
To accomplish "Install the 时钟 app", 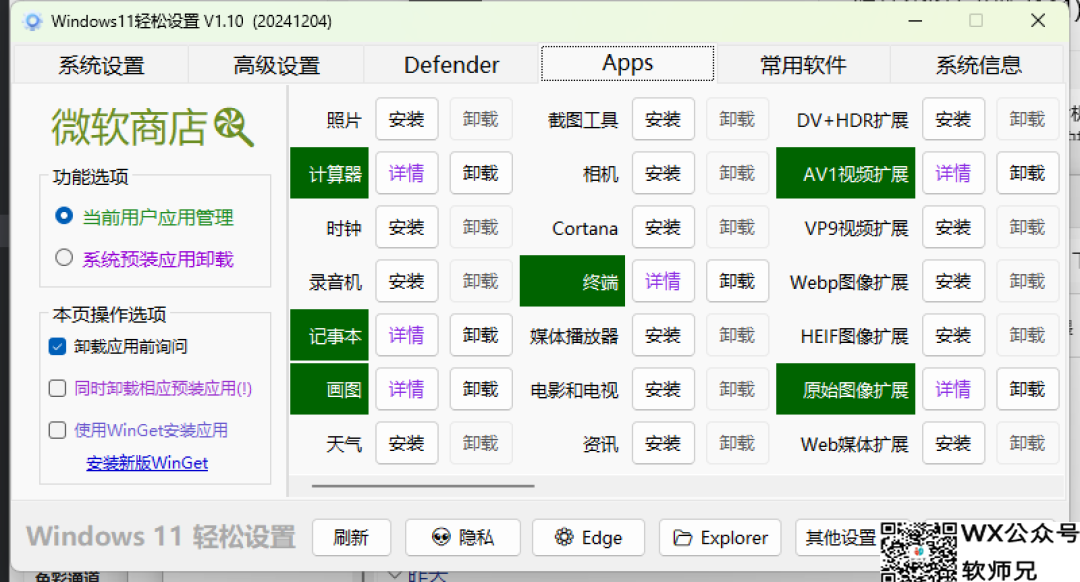I will point(406,227).
